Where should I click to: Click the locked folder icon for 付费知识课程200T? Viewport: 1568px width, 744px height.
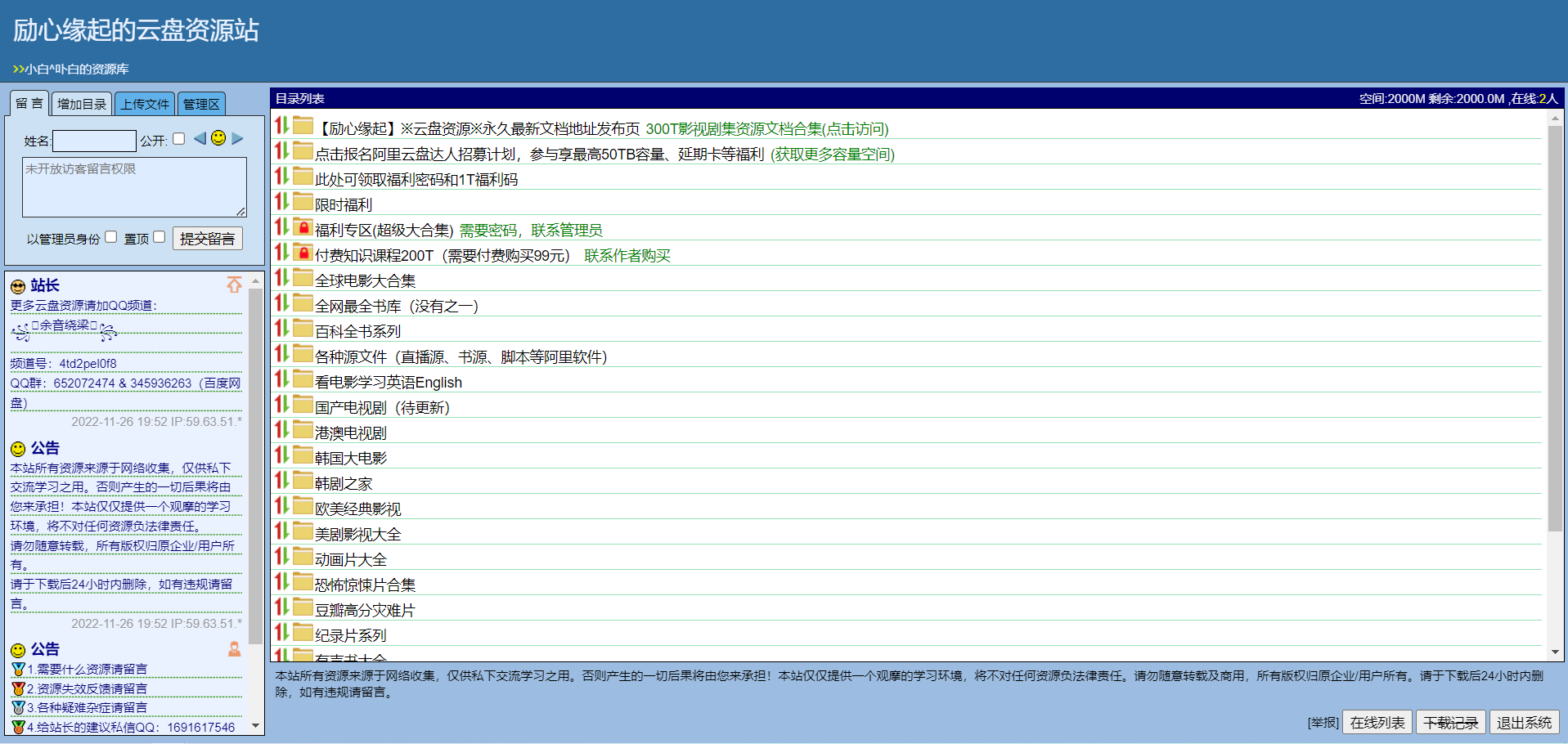point(303,253)
